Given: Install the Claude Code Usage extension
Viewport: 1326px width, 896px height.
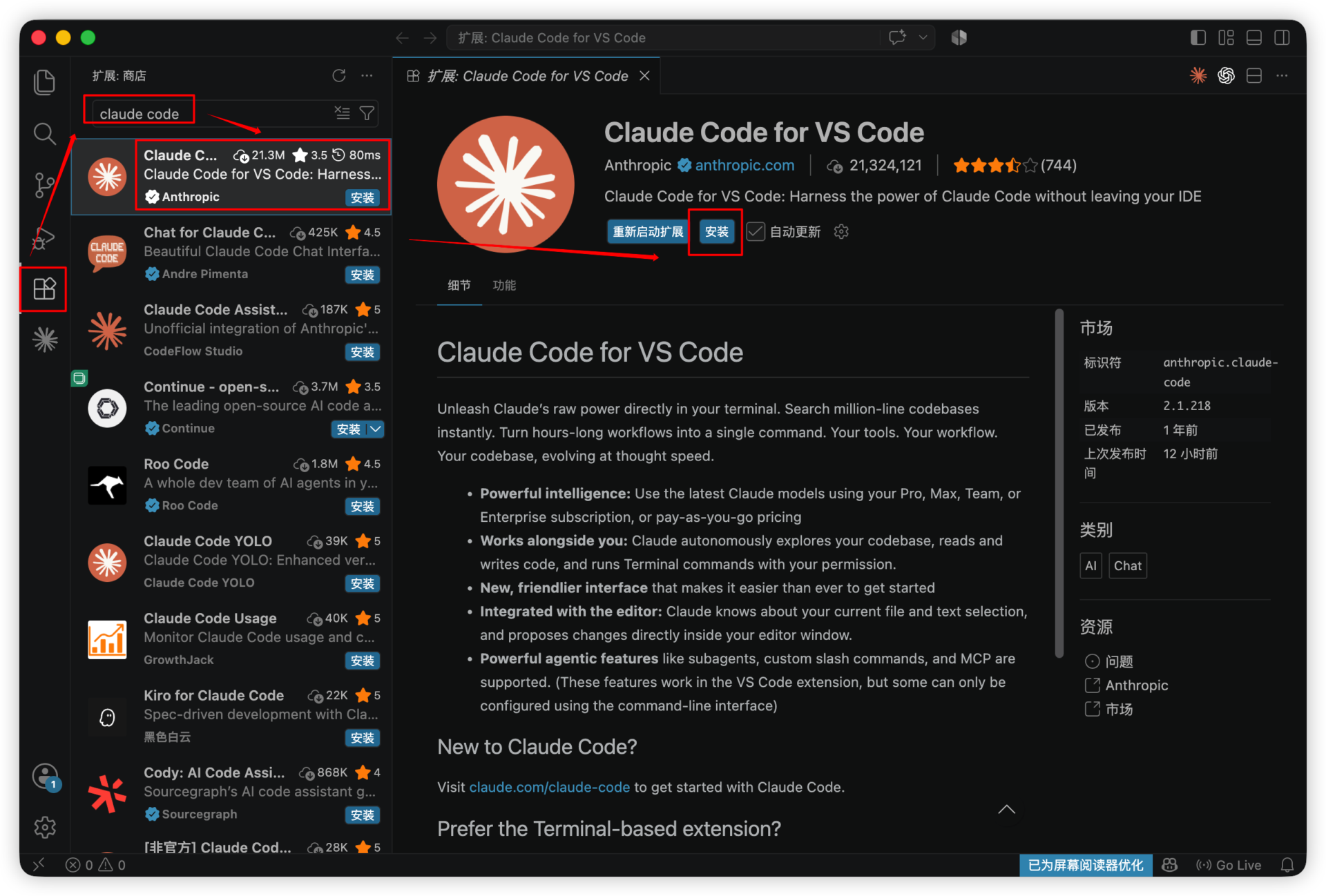Looking at the screenshot, I should [x=363, y=661].
